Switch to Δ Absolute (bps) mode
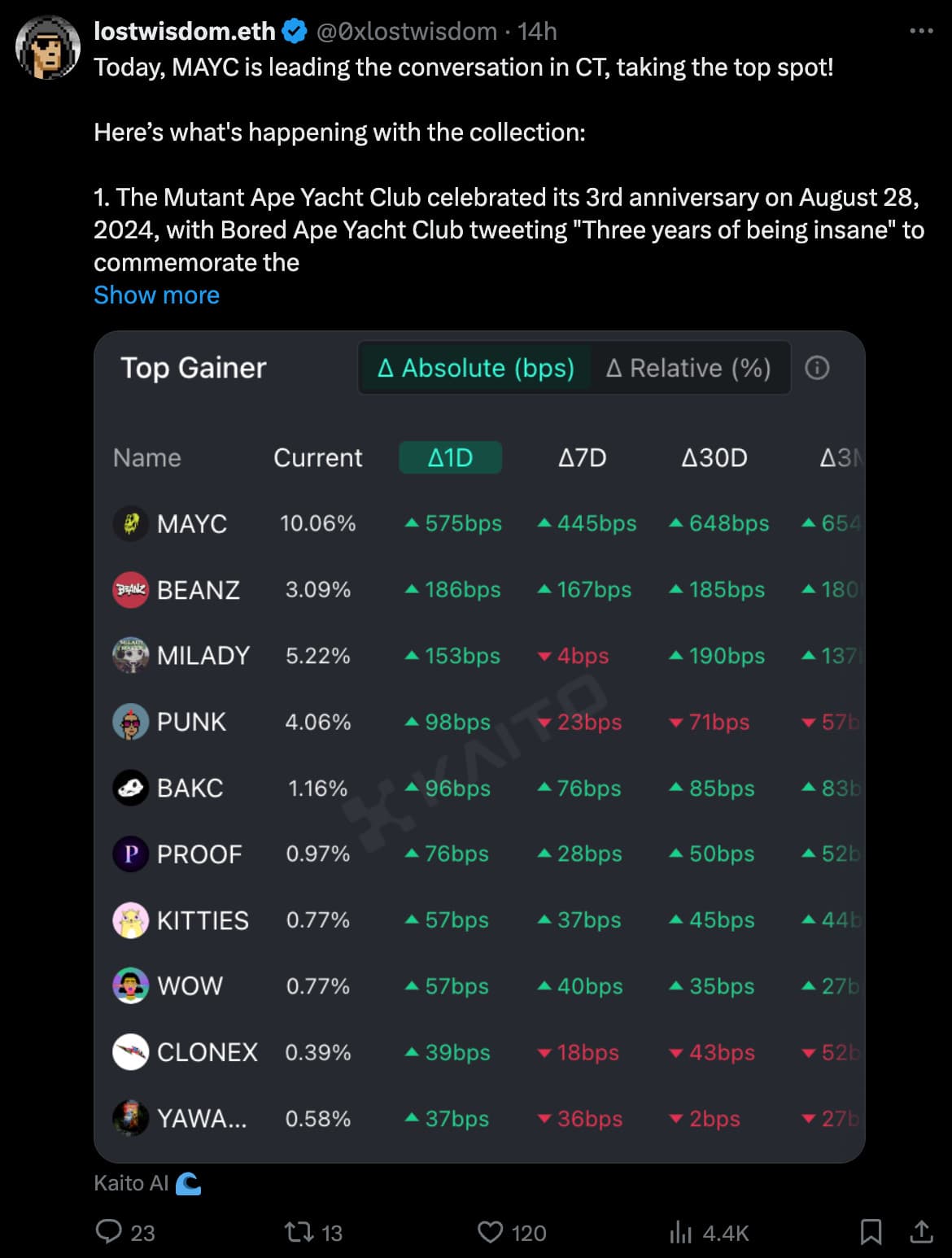This screenshot has height=1258, width=952. pyautogui.click(x=475, y=368)
